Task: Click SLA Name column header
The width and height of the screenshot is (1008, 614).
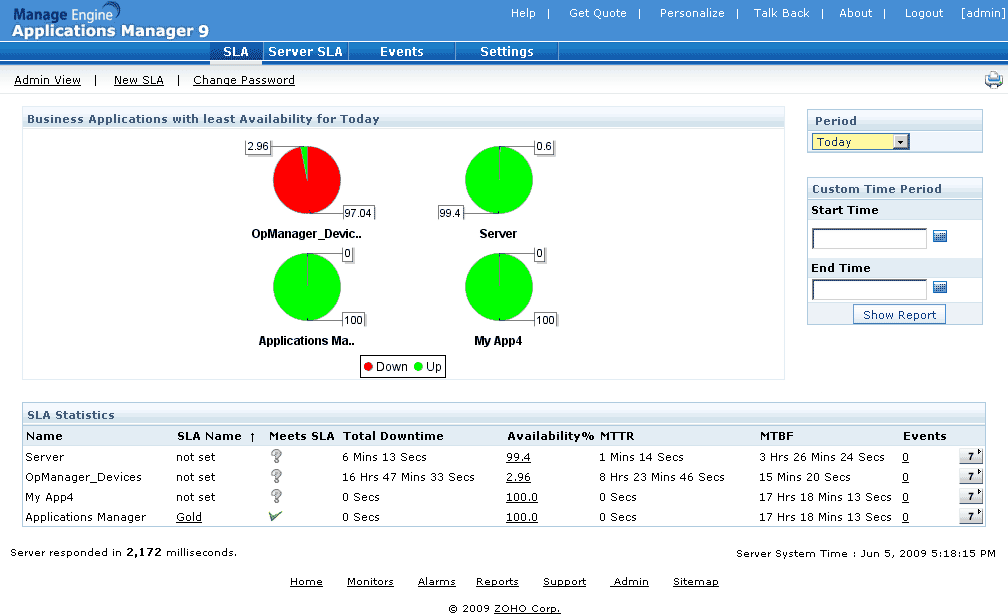Action: click(210, 436)
